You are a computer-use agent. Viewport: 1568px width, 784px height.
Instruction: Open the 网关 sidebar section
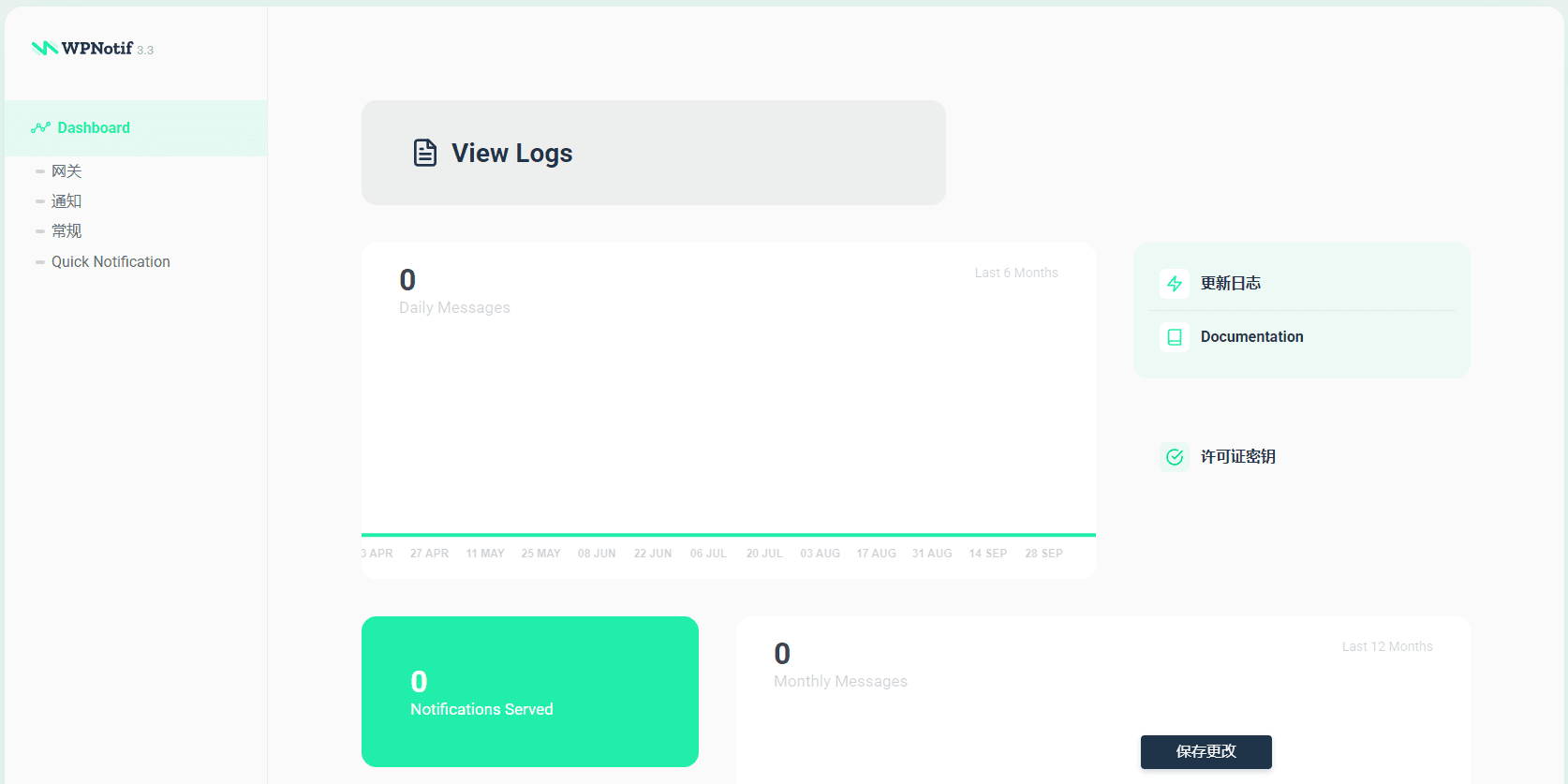[x=67, y=171]
